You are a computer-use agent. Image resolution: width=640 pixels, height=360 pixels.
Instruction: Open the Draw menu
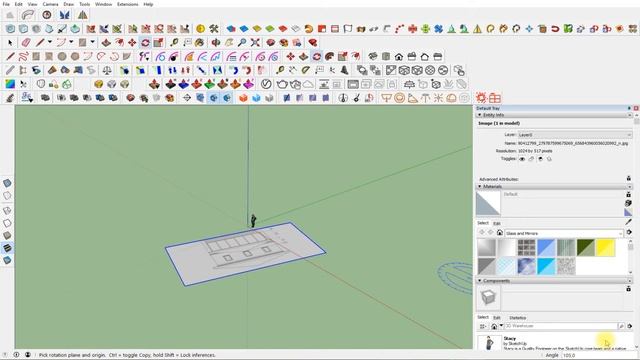point(69,4)
